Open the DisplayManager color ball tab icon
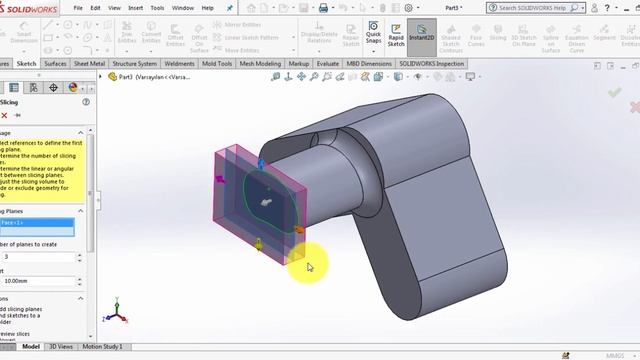Screen dimensions: 640x360 pyautogui.click(x=73, y=87)
